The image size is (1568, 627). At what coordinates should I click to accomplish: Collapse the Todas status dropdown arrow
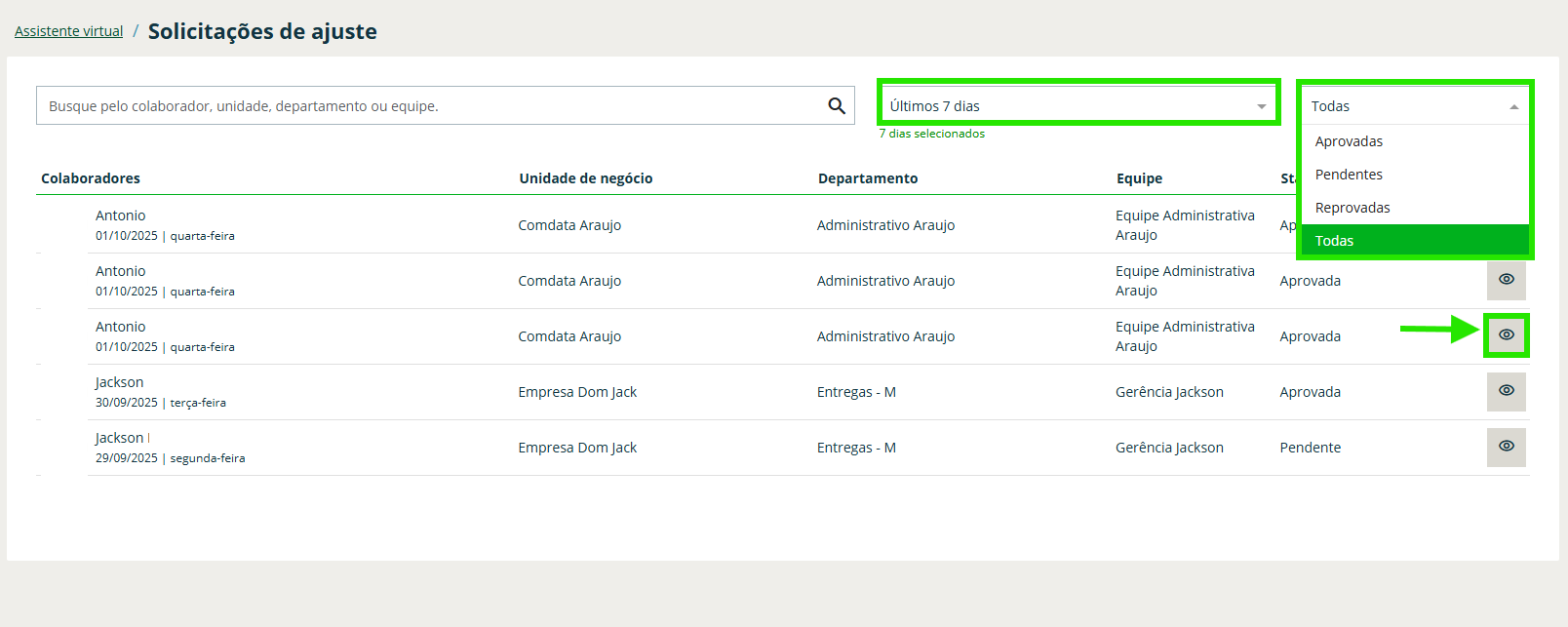coord(1513,106)
